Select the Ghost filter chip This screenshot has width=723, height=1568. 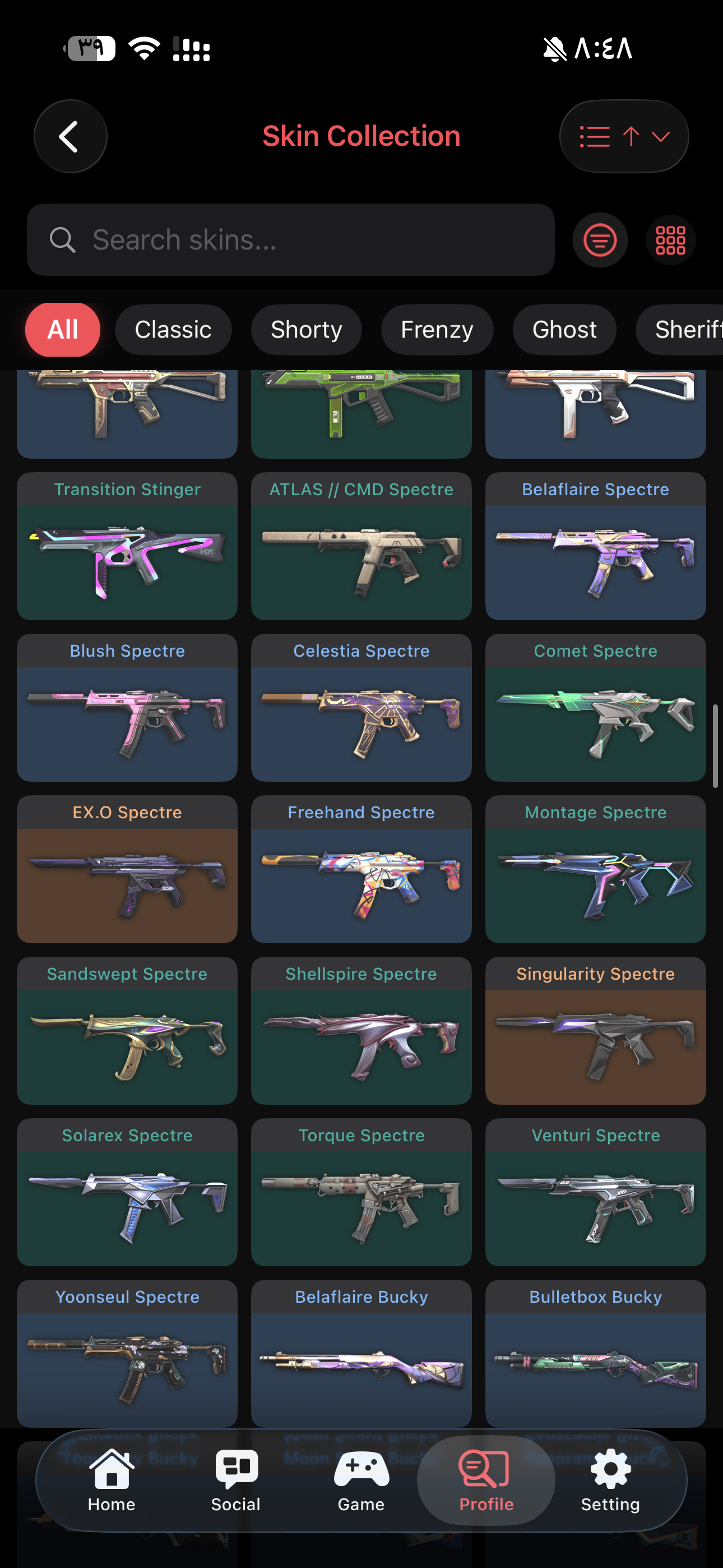[x=565, y=330]
